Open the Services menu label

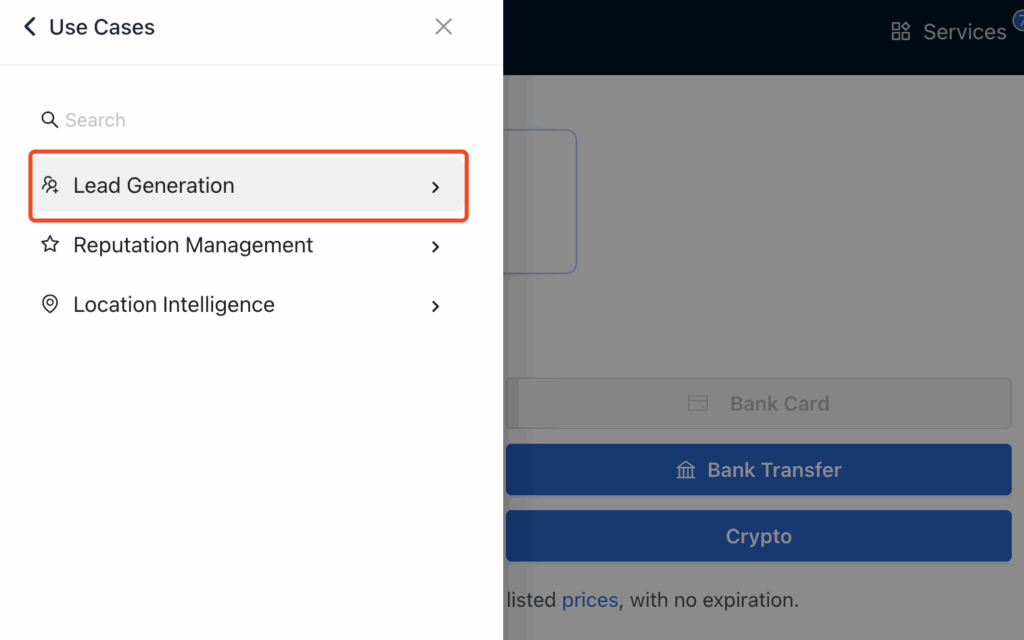(964, 32)
